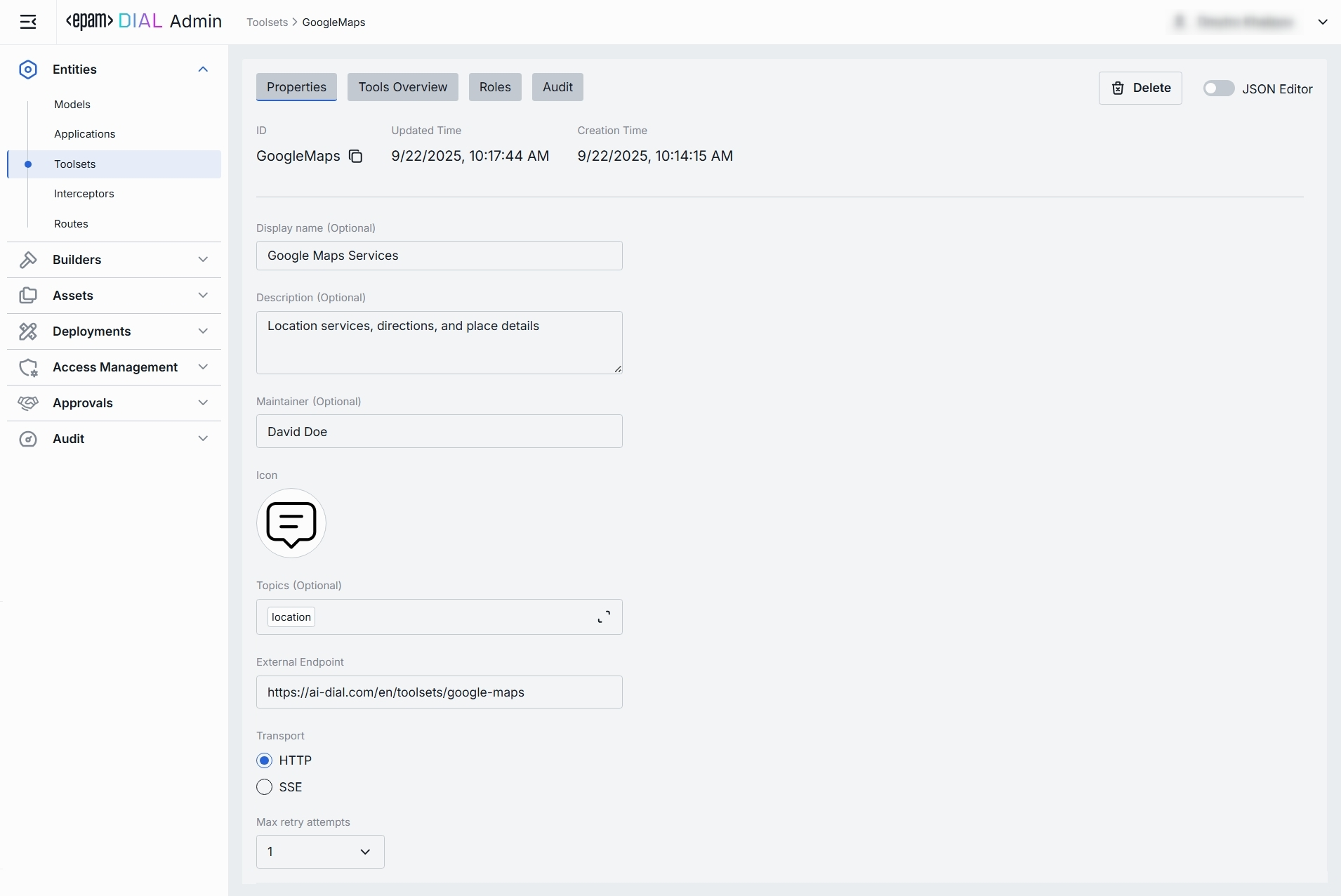Switch to the Audit tab
The image size is (1341, 896).
pos(557,87)
